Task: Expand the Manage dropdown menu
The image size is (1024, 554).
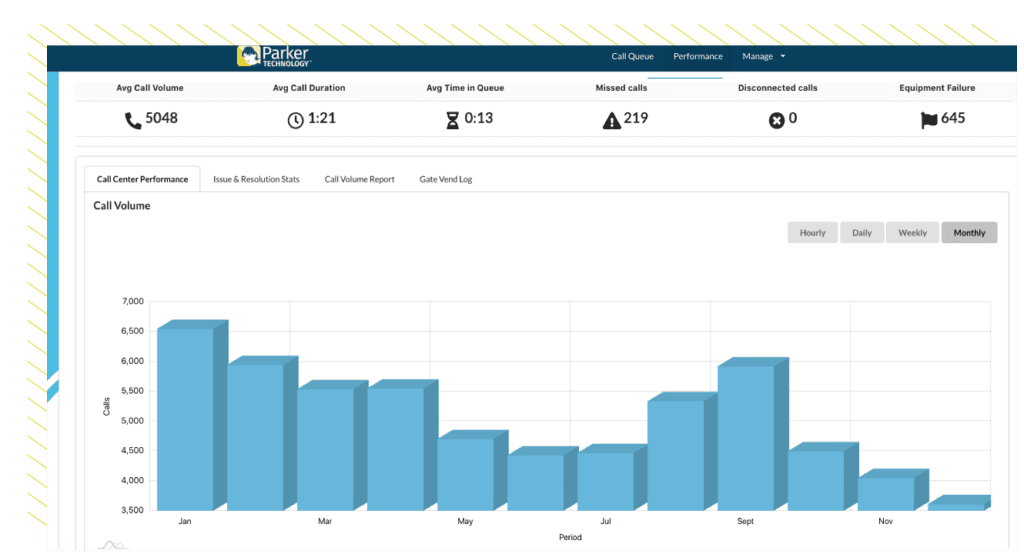Action: (x=763, y=57)
